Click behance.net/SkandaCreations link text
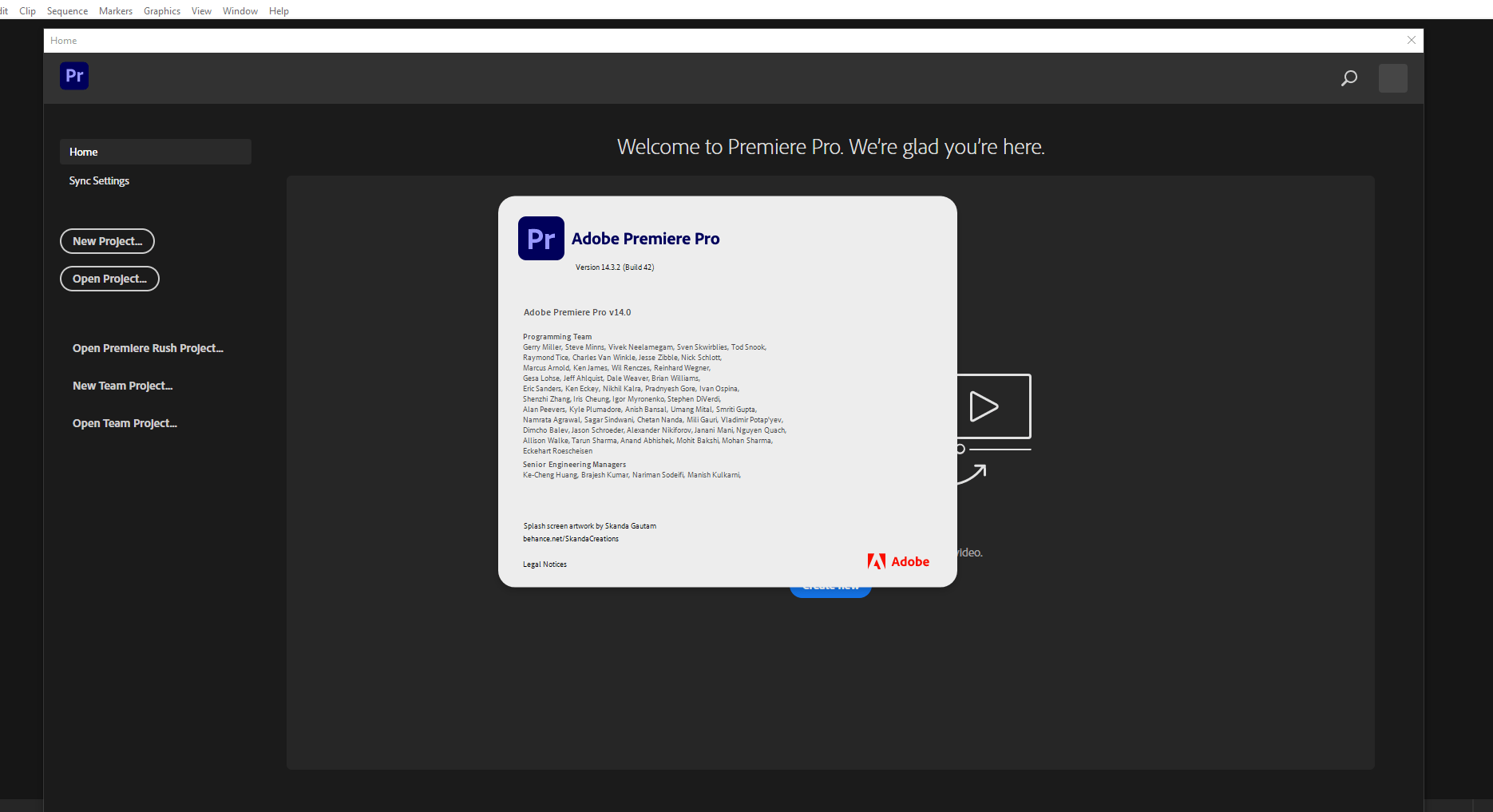This screenshot has width=1493, height=812. pyautogui.click(x=571, y=539)
